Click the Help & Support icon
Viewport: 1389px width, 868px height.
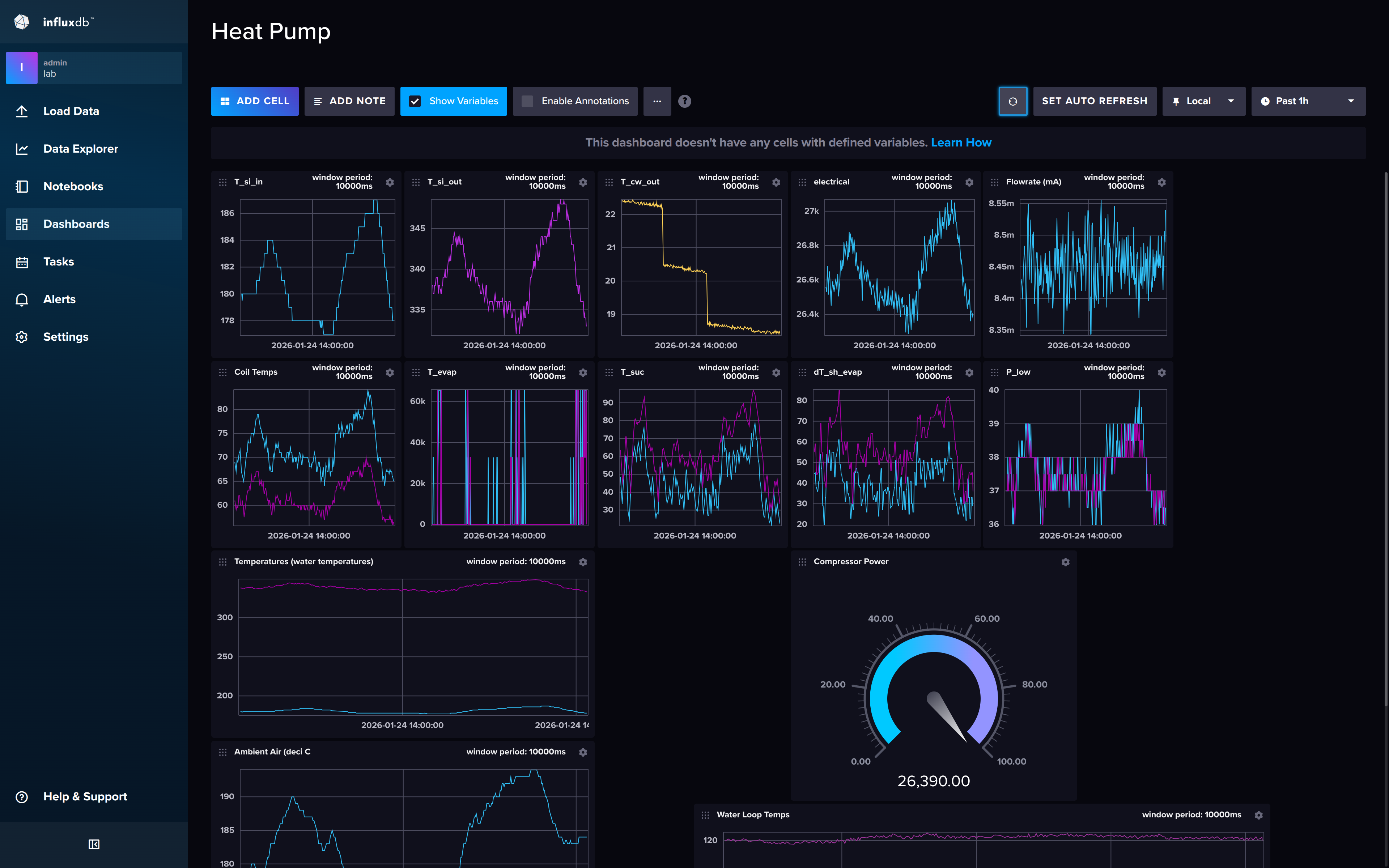pyautogui.click(x=21, y=796)
